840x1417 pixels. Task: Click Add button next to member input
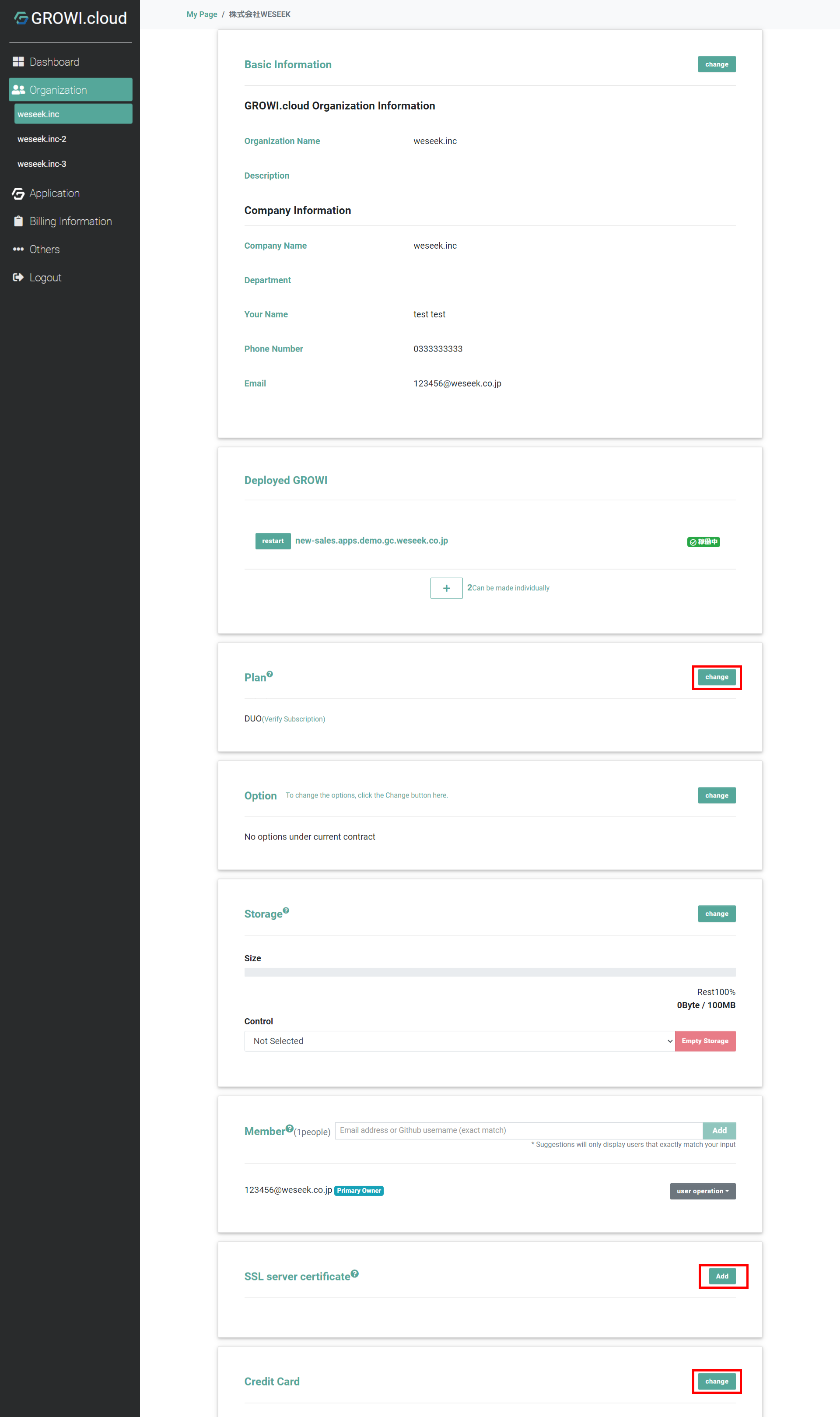coord(719,1130)
